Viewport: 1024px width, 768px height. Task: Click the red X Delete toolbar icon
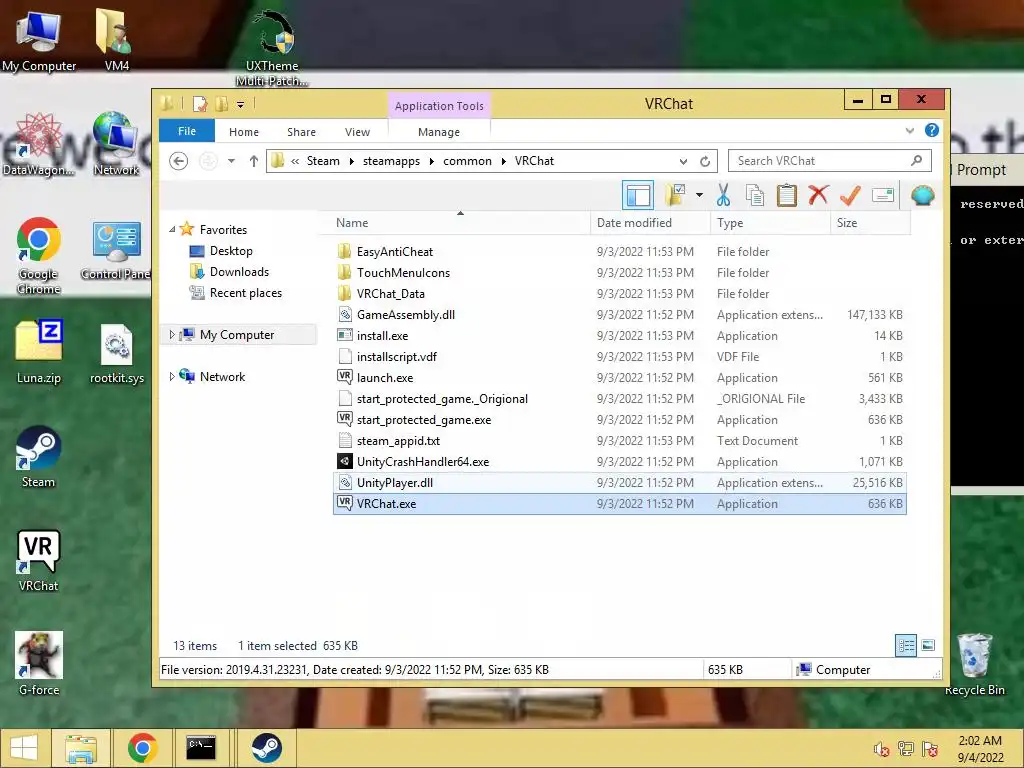(818, 195)
